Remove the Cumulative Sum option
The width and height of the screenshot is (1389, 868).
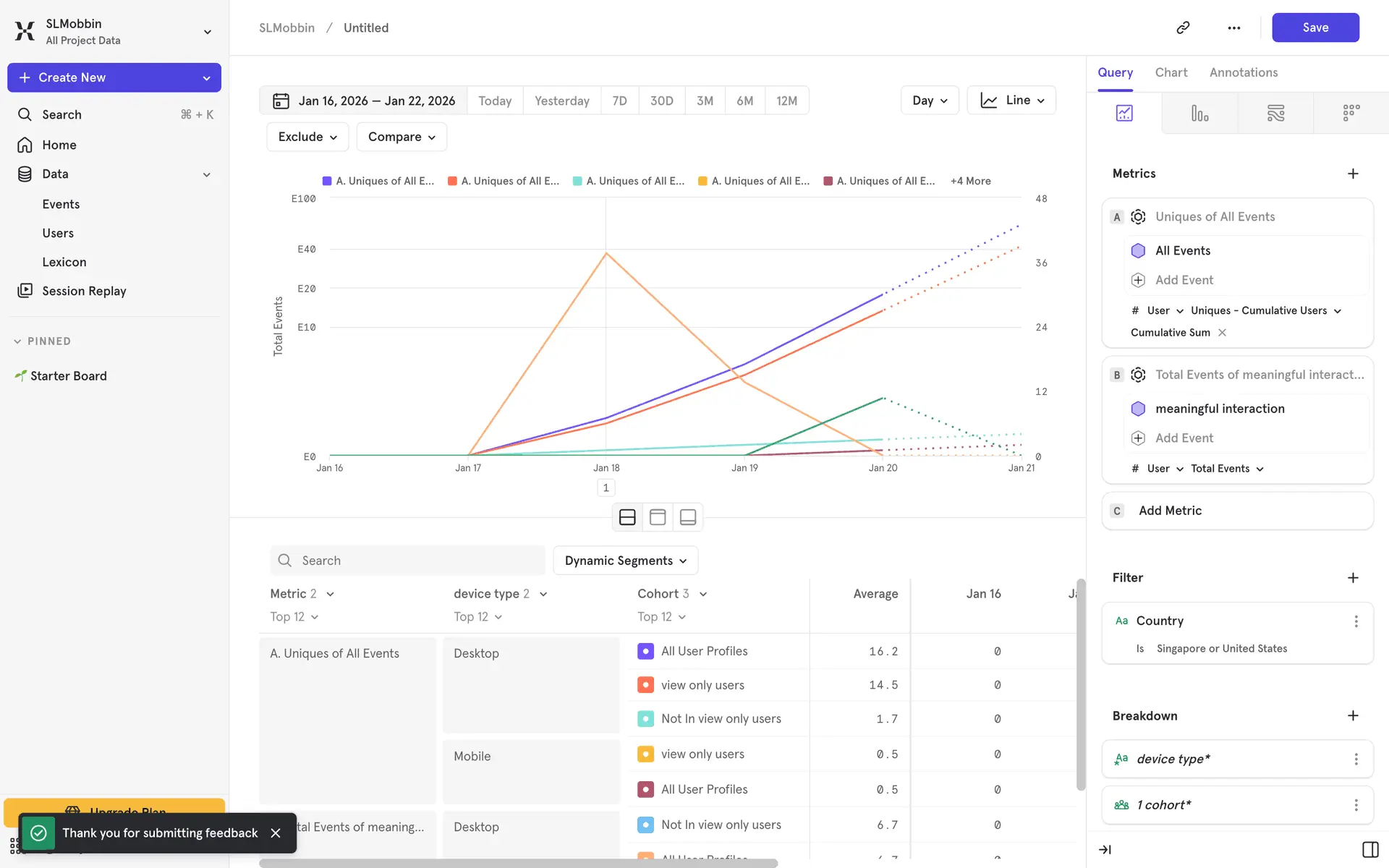(x=1222, y=333)
